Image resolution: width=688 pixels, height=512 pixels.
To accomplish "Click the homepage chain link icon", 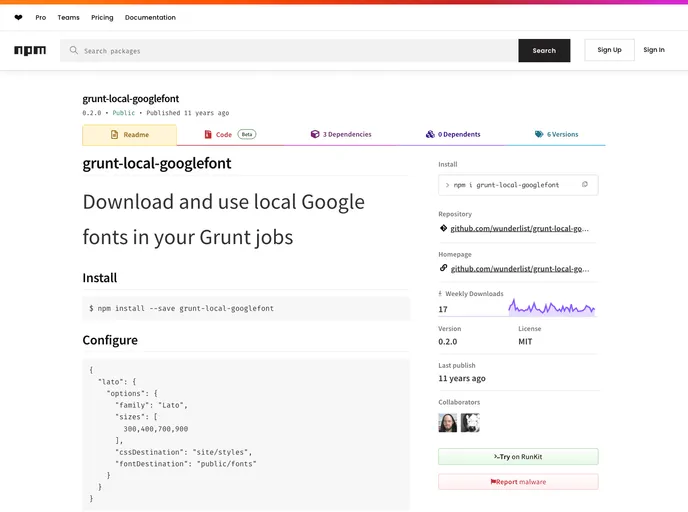I will [444, 268].
